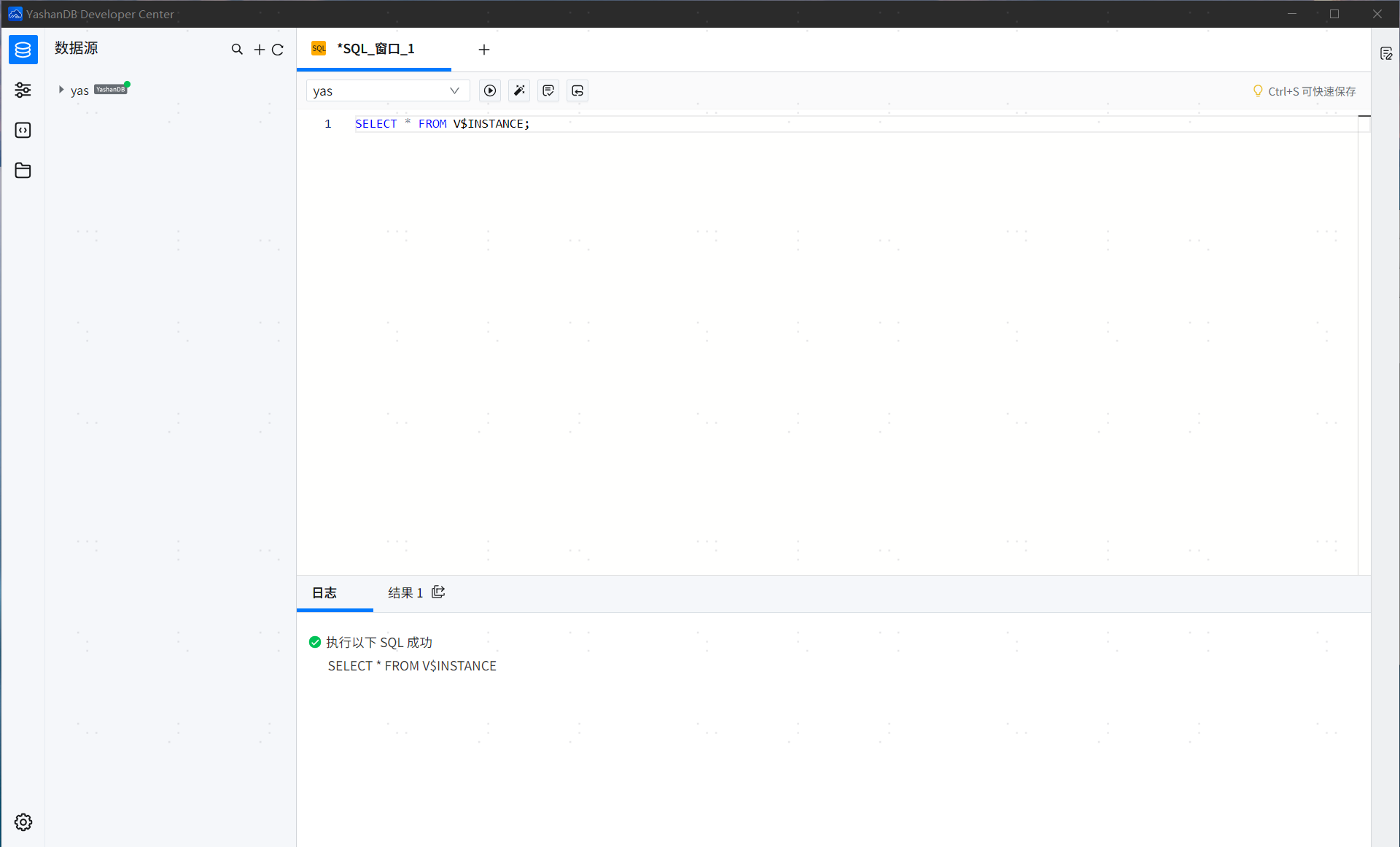1400x847 pixels.
Task: Open the yas connection dropdown
Action: [388, 90]
